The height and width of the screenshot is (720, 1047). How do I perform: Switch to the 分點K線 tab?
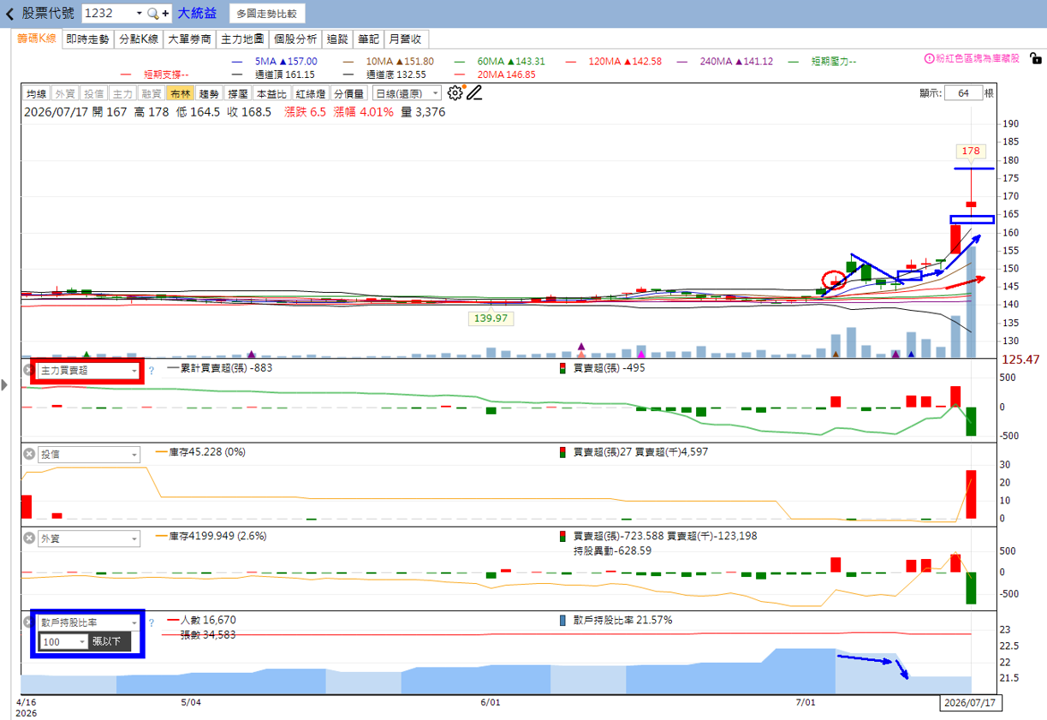pos(139,39)
